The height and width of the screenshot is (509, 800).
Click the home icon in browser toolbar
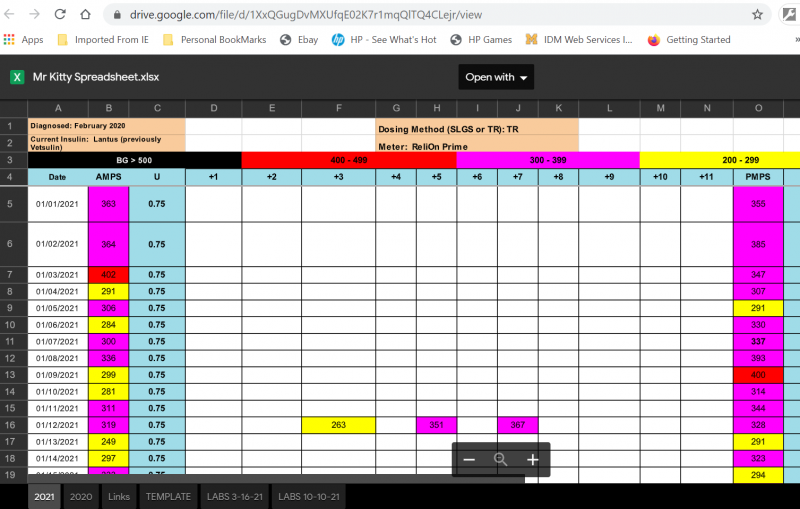86,15
